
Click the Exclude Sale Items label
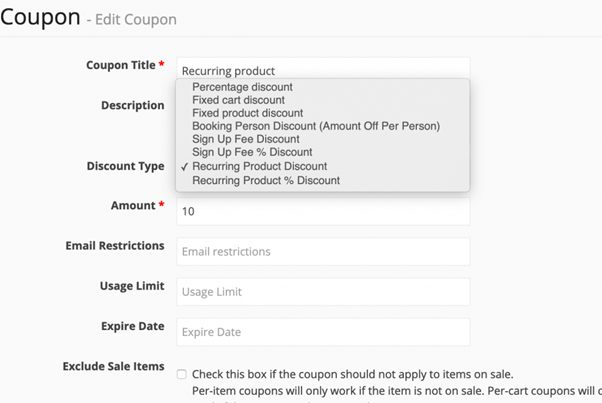pos(113,366)
